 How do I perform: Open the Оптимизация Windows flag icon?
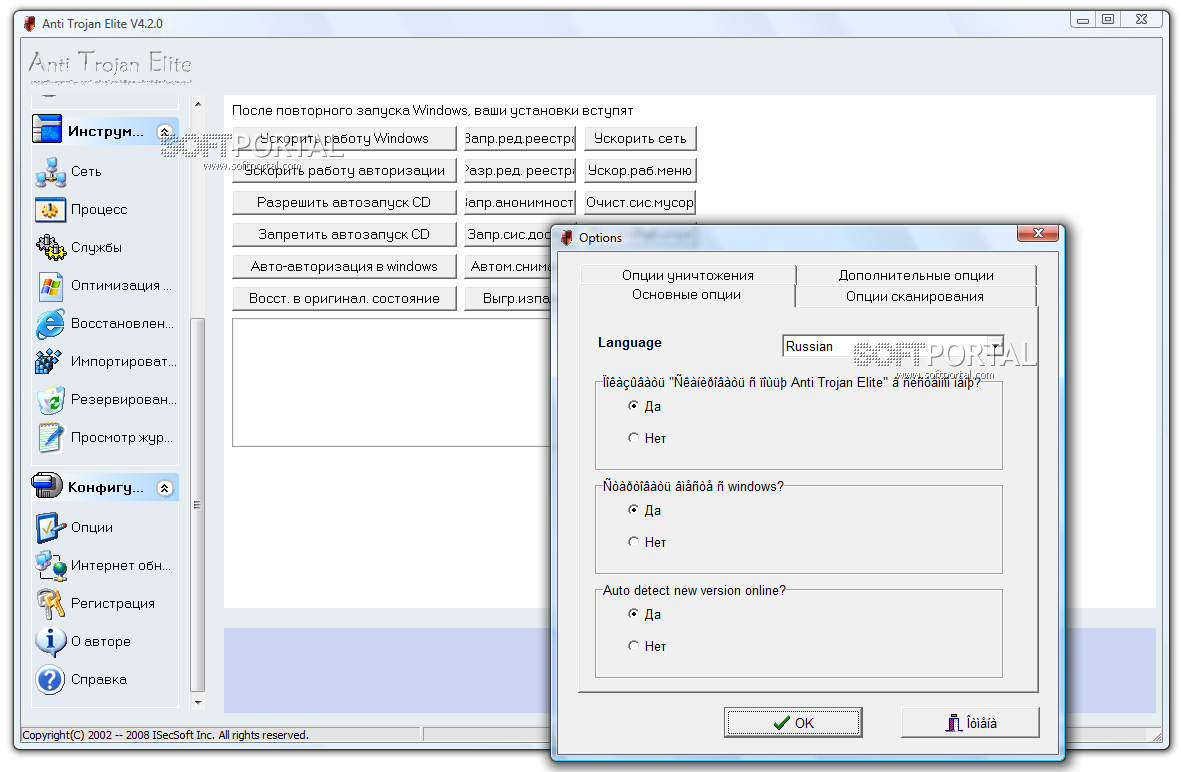click(50, 285)
